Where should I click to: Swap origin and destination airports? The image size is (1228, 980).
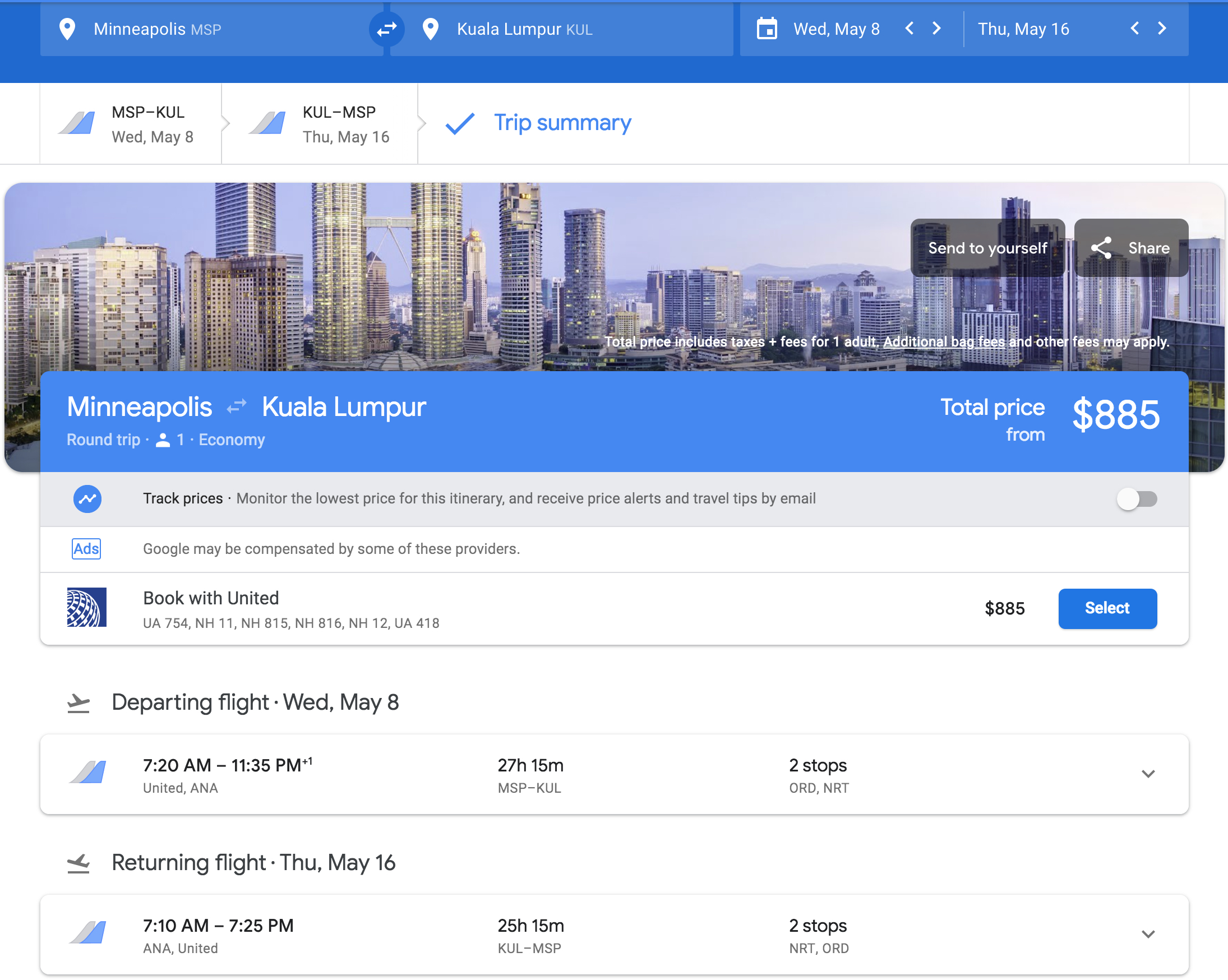tap(387, 29)
